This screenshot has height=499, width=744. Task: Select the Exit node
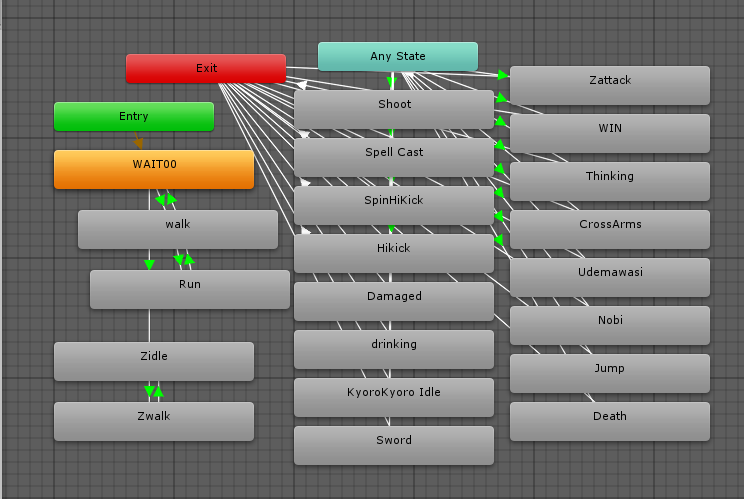click(206, 68)
